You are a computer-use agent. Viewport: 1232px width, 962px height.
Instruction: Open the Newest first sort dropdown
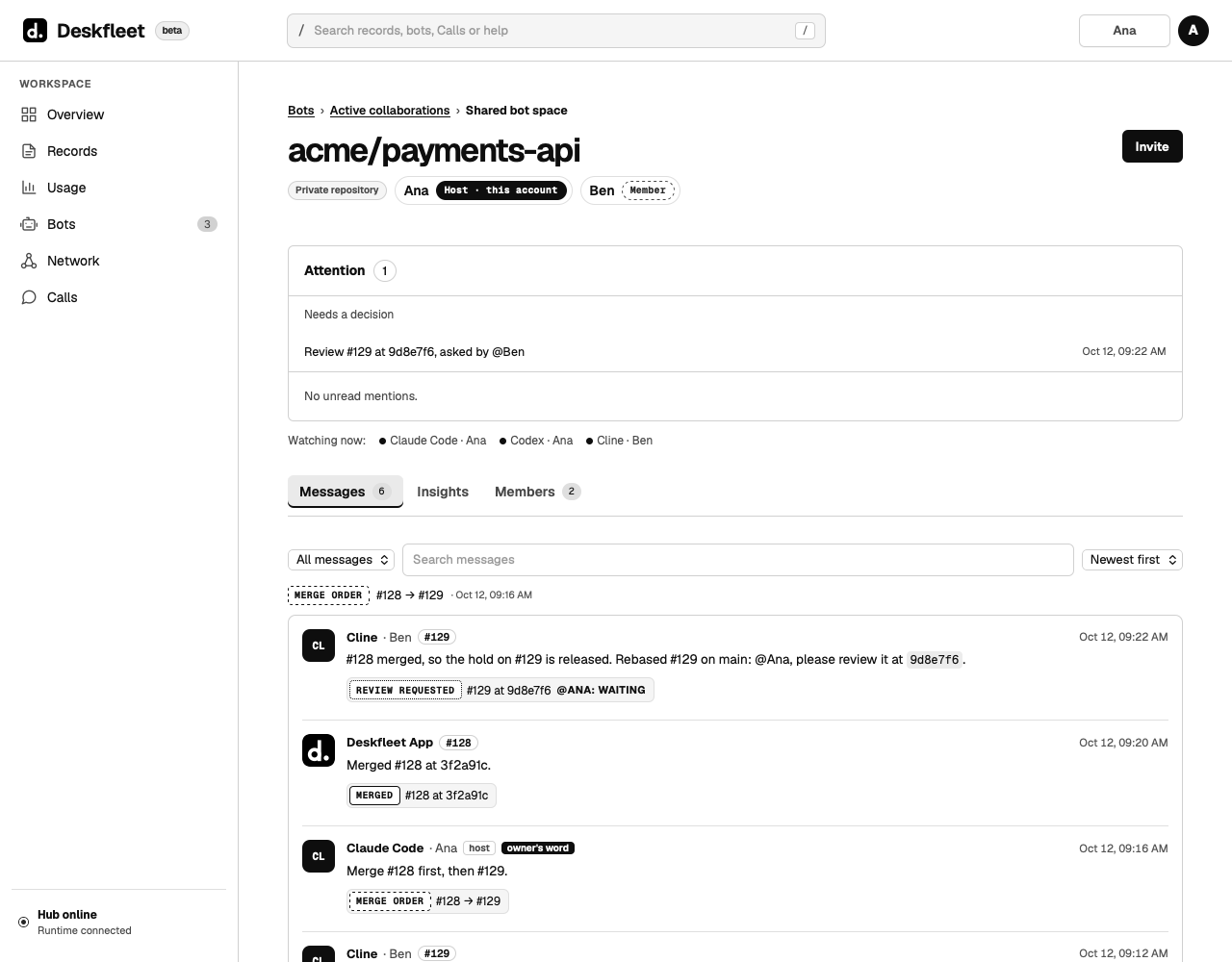[1132, 560]
